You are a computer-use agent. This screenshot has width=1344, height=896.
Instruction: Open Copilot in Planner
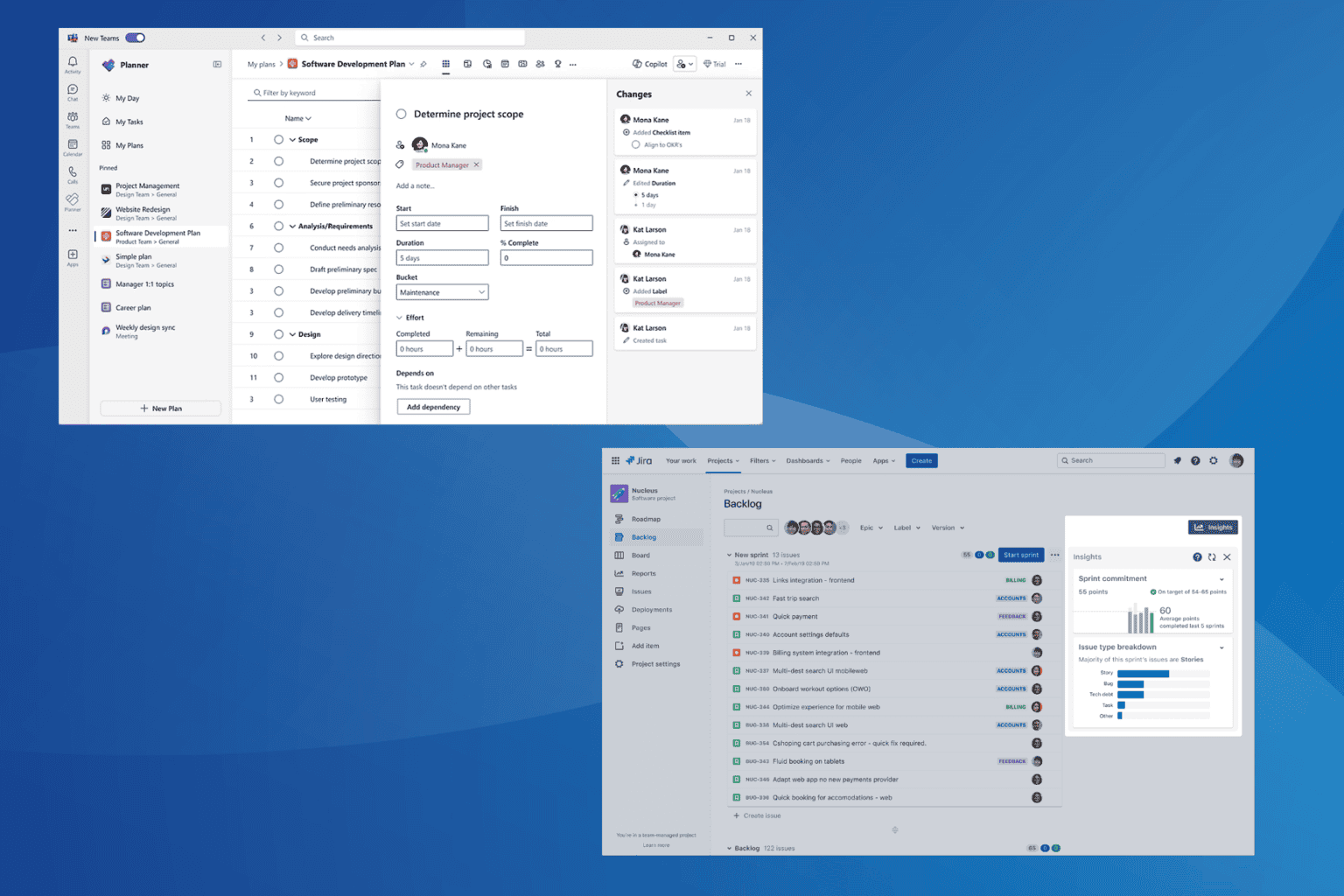(x=650, y=64)
